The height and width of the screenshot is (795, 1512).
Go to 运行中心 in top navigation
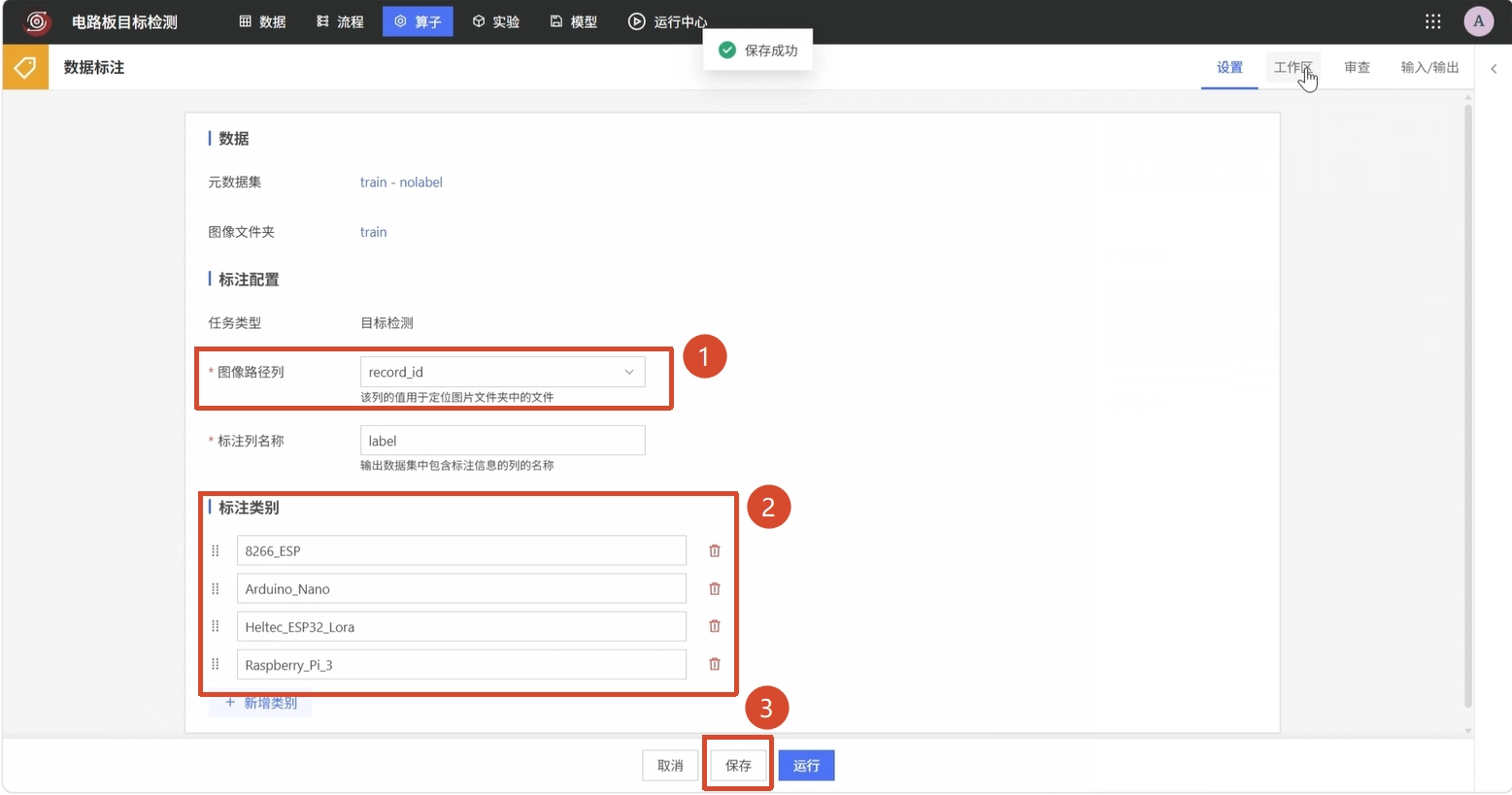pyautogui.click(x=667, y=21)
